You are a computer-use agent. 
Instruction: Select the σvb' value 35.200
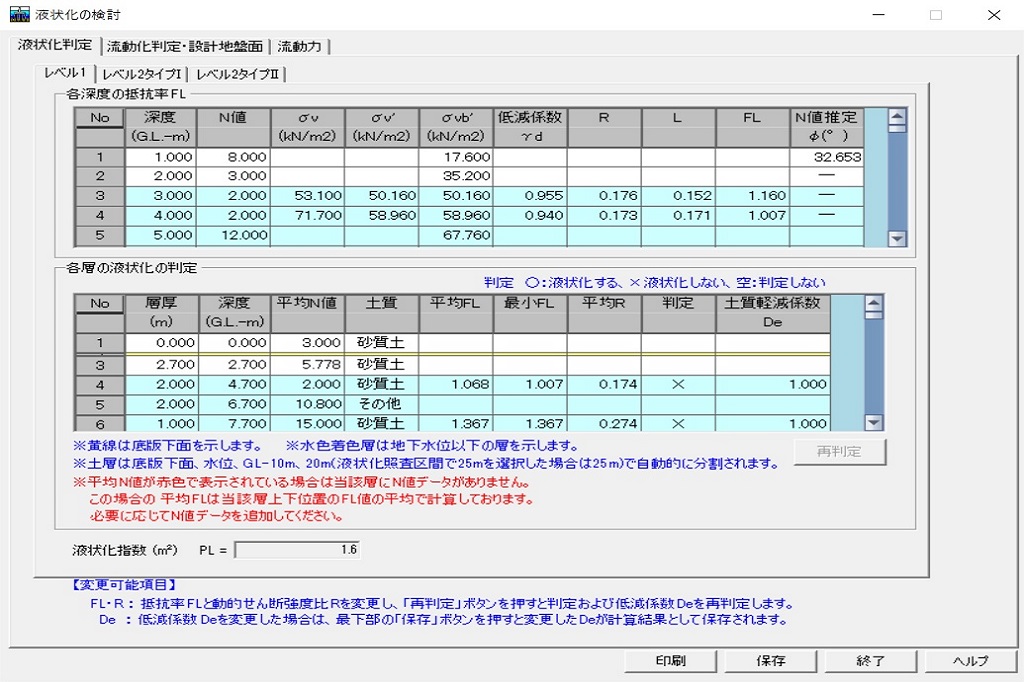click(x=456, y=176)
